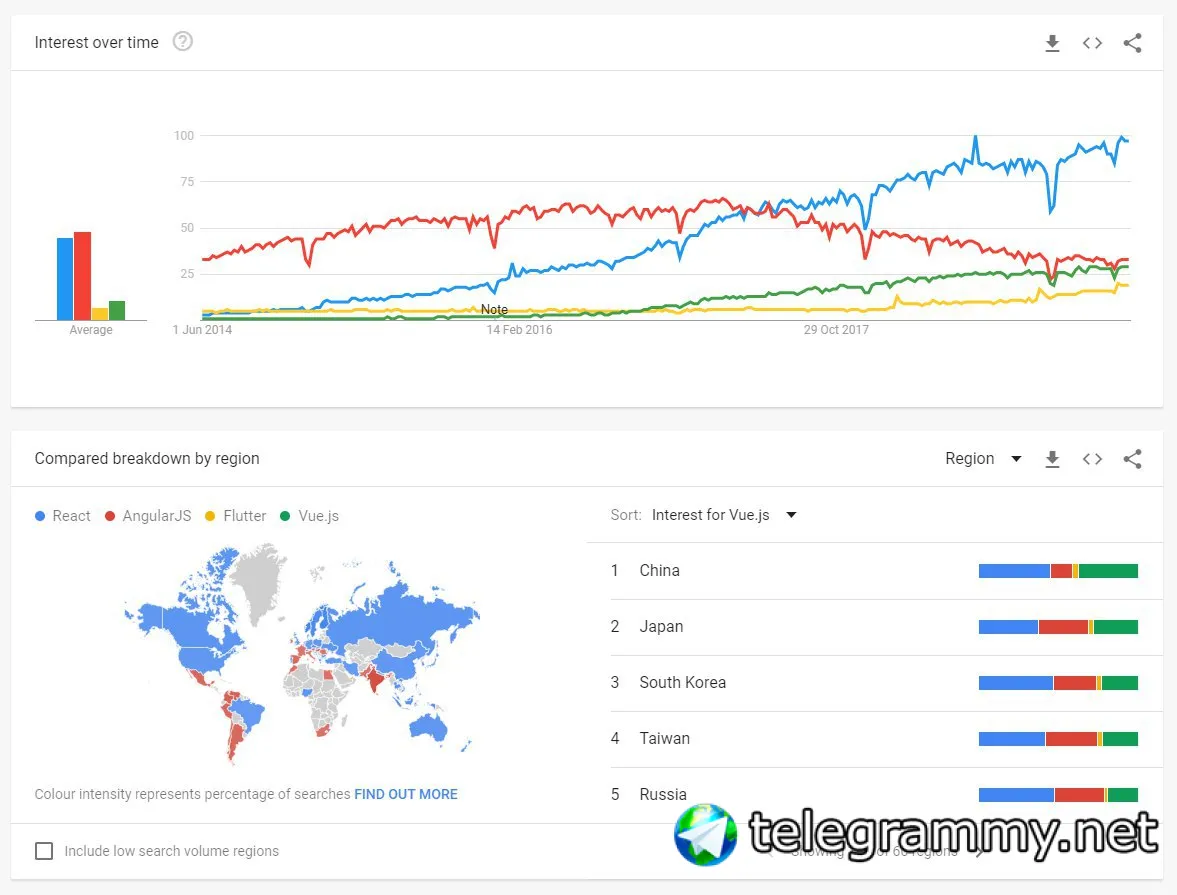Open the Region dropdown selector

click(983, 459)
